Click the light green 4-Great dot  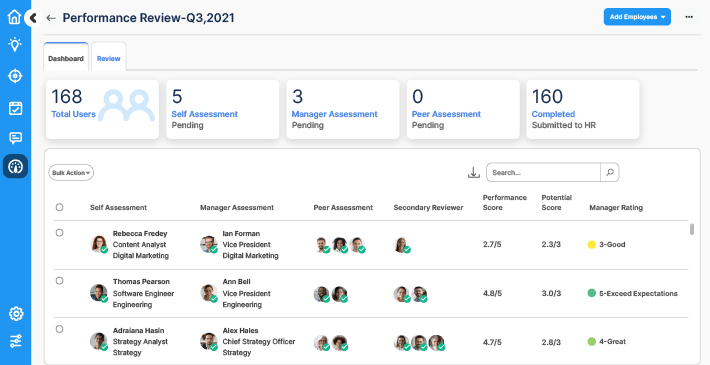click(x=591, y=341)
